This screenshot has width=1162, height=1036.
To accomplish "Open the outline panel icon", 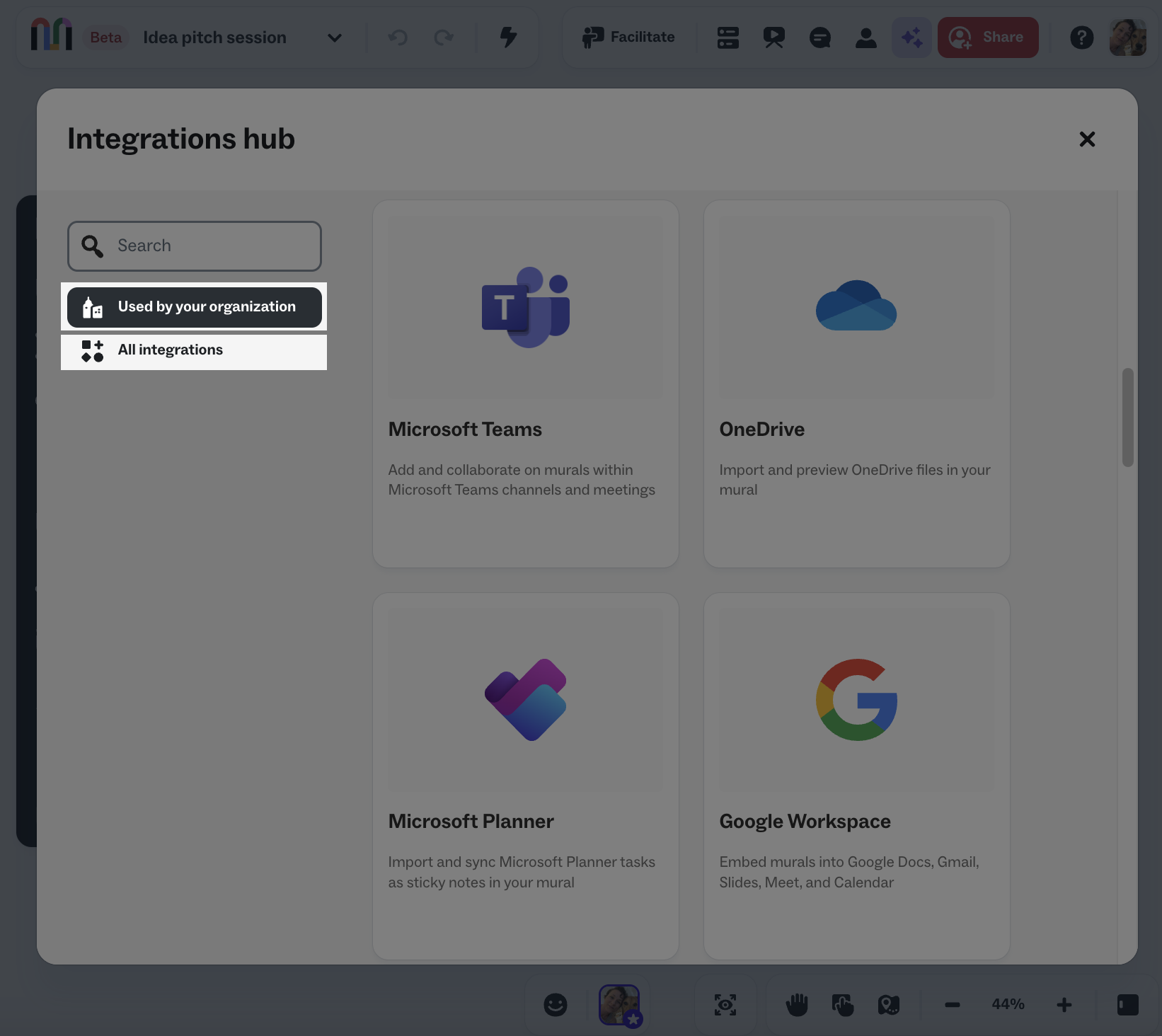I will 727,38.
